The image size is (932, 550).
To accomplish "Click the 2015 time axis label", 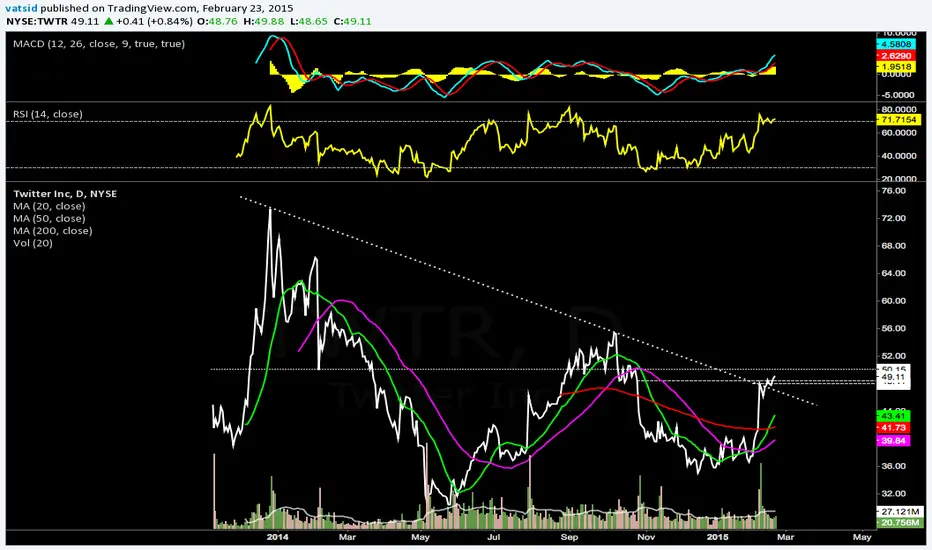I will pos(717,537).
